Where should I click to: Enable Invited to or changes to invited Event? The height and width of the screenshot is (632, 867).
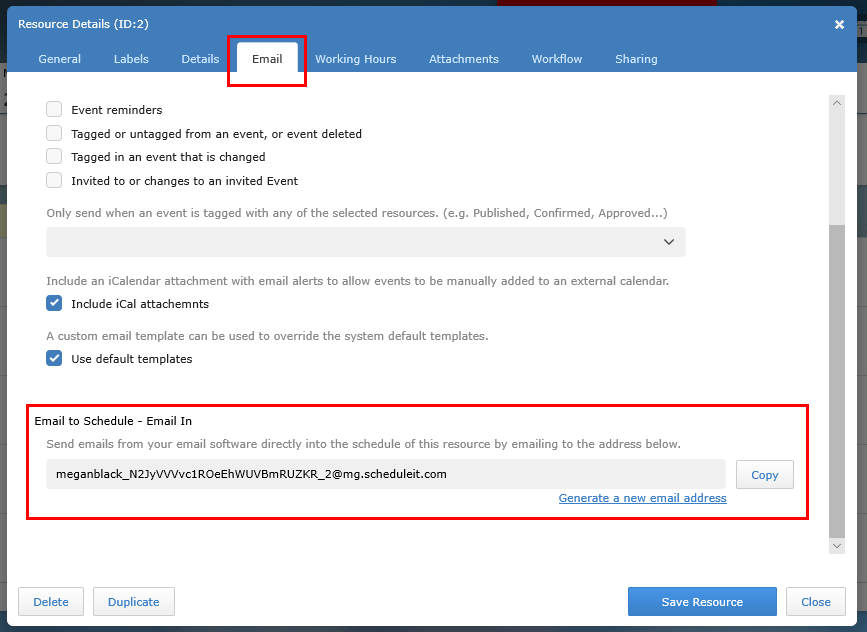[54, 180]
